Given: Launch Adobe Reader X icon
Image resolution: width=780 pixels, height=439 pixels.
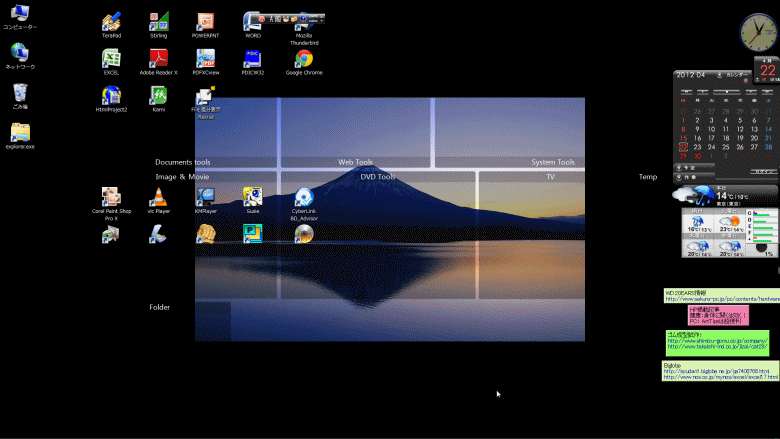Looking at the screenshot, I should 158,59.
